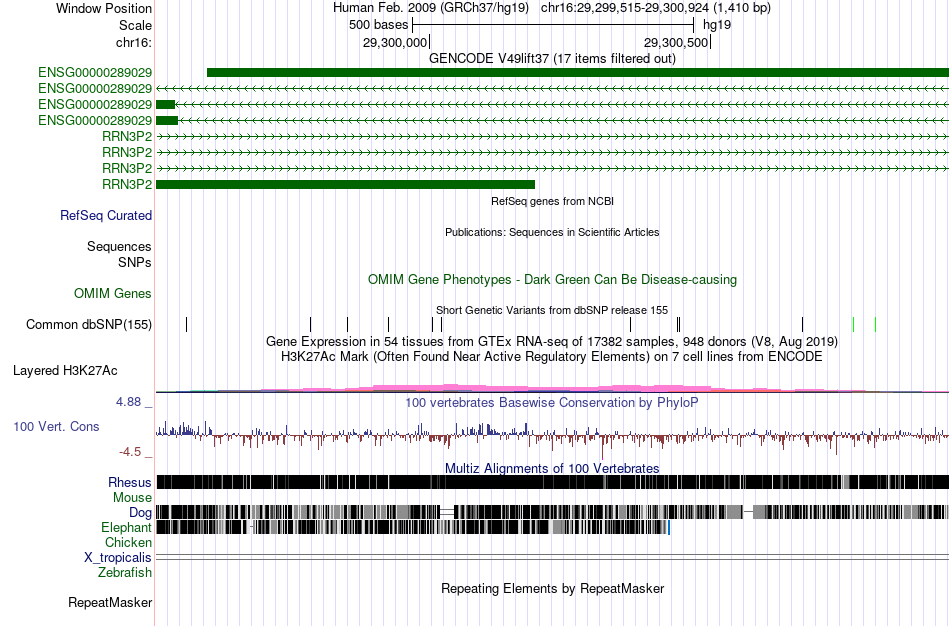Click the SNPs subtrack label
The width and height of the screenshot is (950, 626).
click(x=135, y=262)
